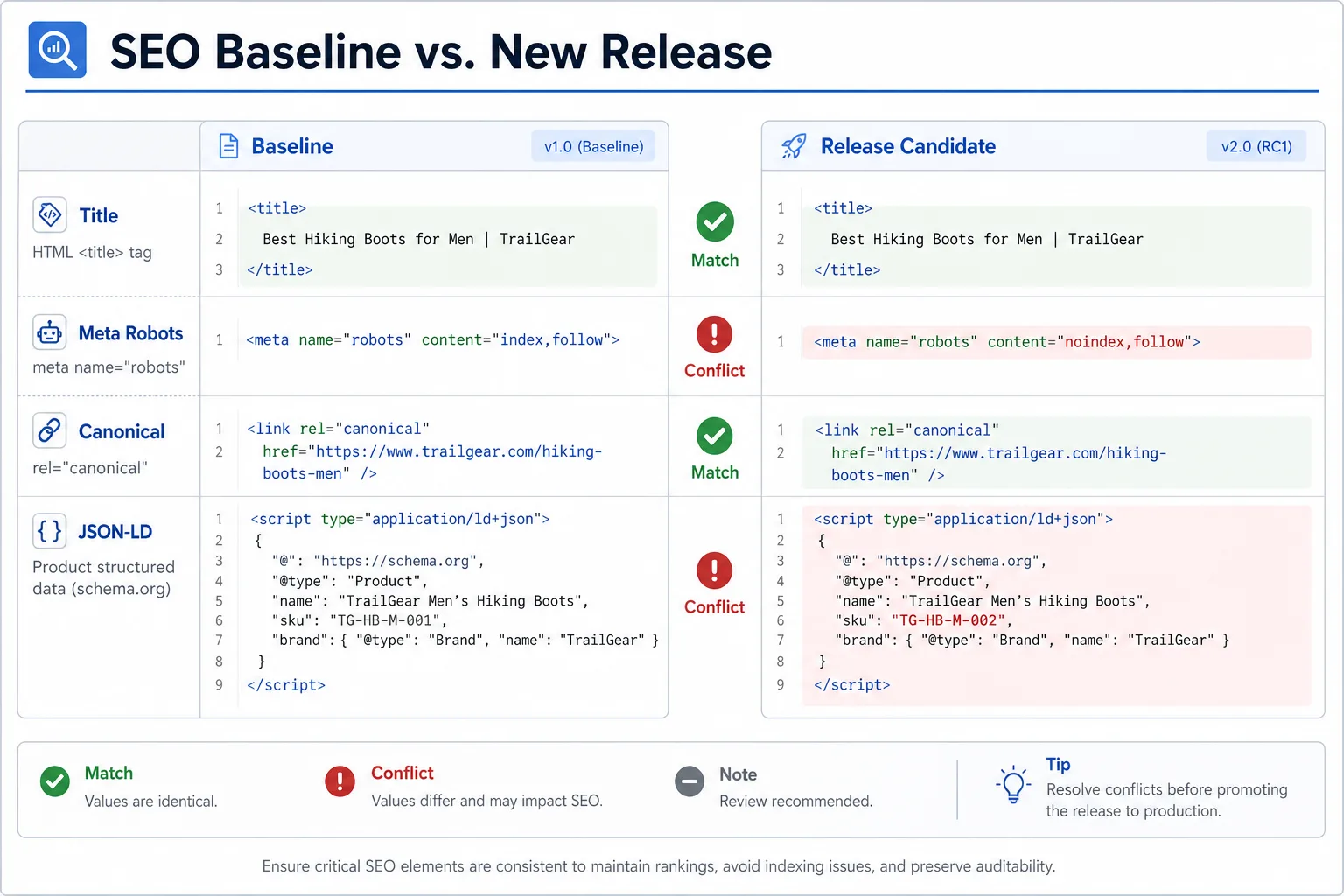Click the 'Review recommended.' legend text
This screenshot has height=896, width=1344.
(795, 801)
